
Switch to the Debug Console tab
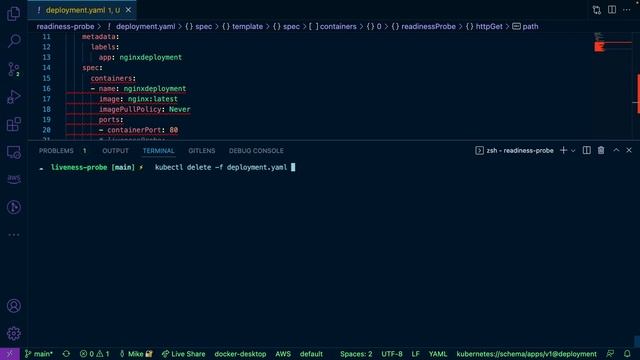click(x=256, y=151)
